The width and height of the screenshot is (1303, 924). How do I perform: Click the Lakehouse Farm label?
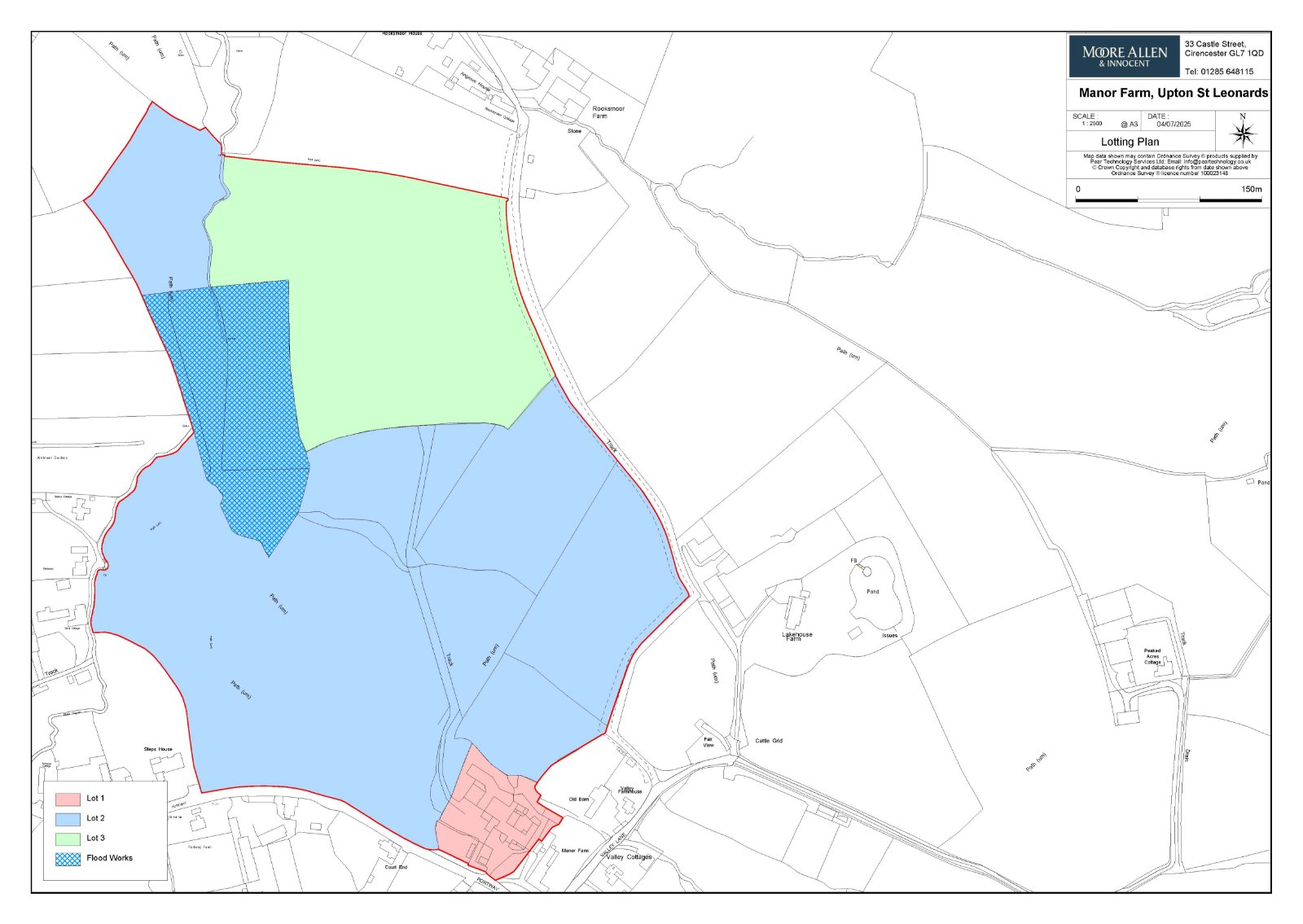coord(796,636)
